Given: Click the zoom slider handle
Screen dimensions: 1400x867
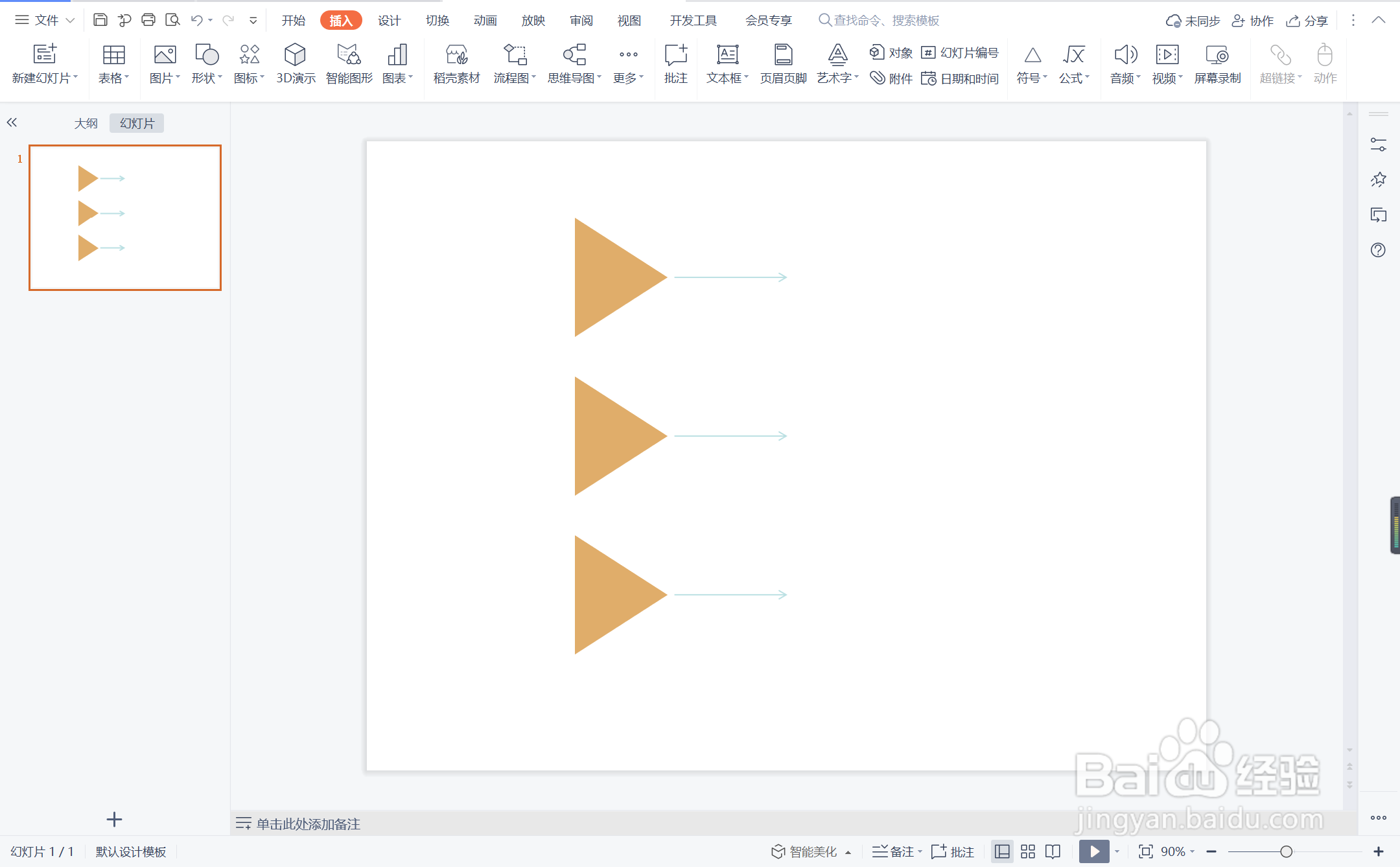Looking at the screenshot, I should click(1287, 851).
